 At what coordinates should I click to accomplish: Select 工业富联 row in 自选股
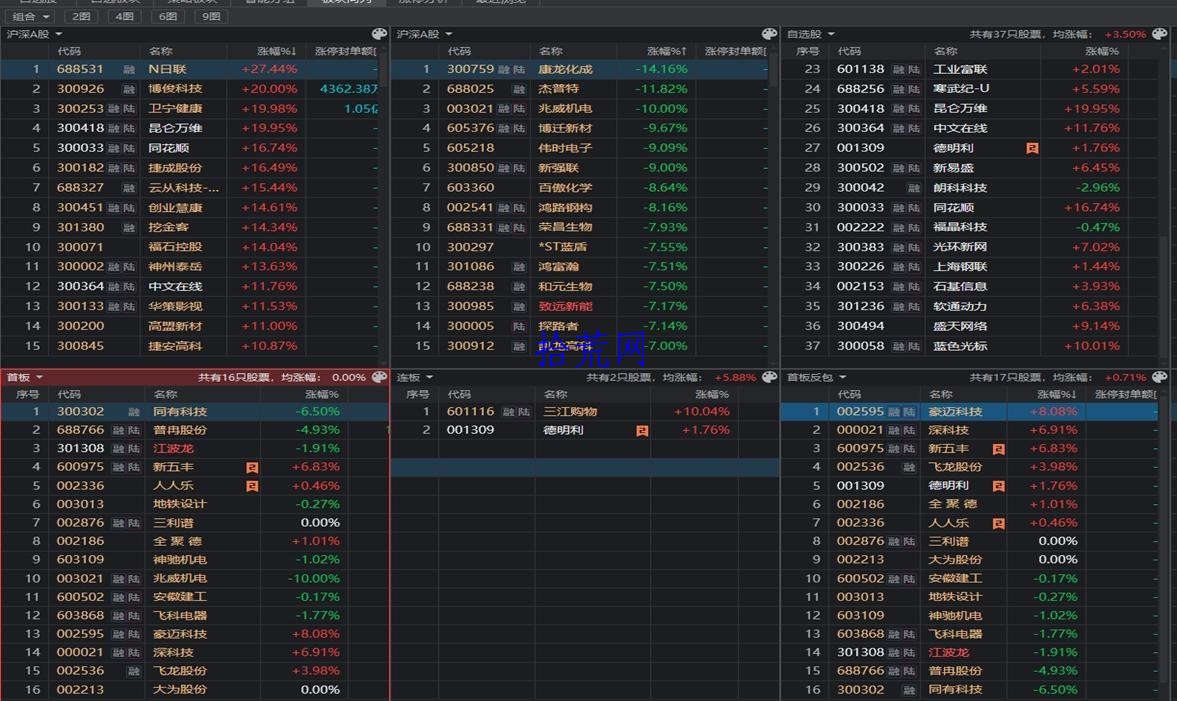970,69
